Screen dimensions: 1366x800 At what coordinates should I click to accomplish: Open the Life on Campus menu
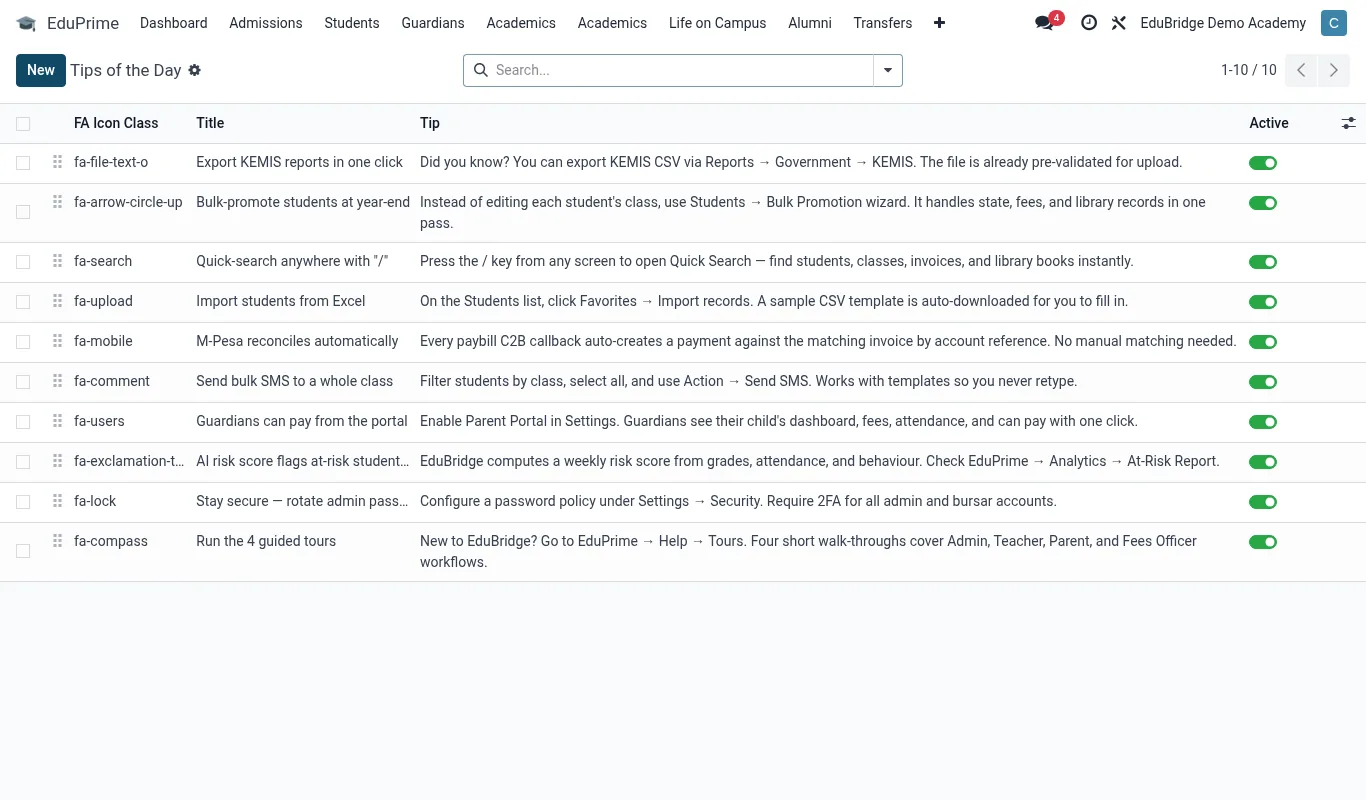point(718,23)
